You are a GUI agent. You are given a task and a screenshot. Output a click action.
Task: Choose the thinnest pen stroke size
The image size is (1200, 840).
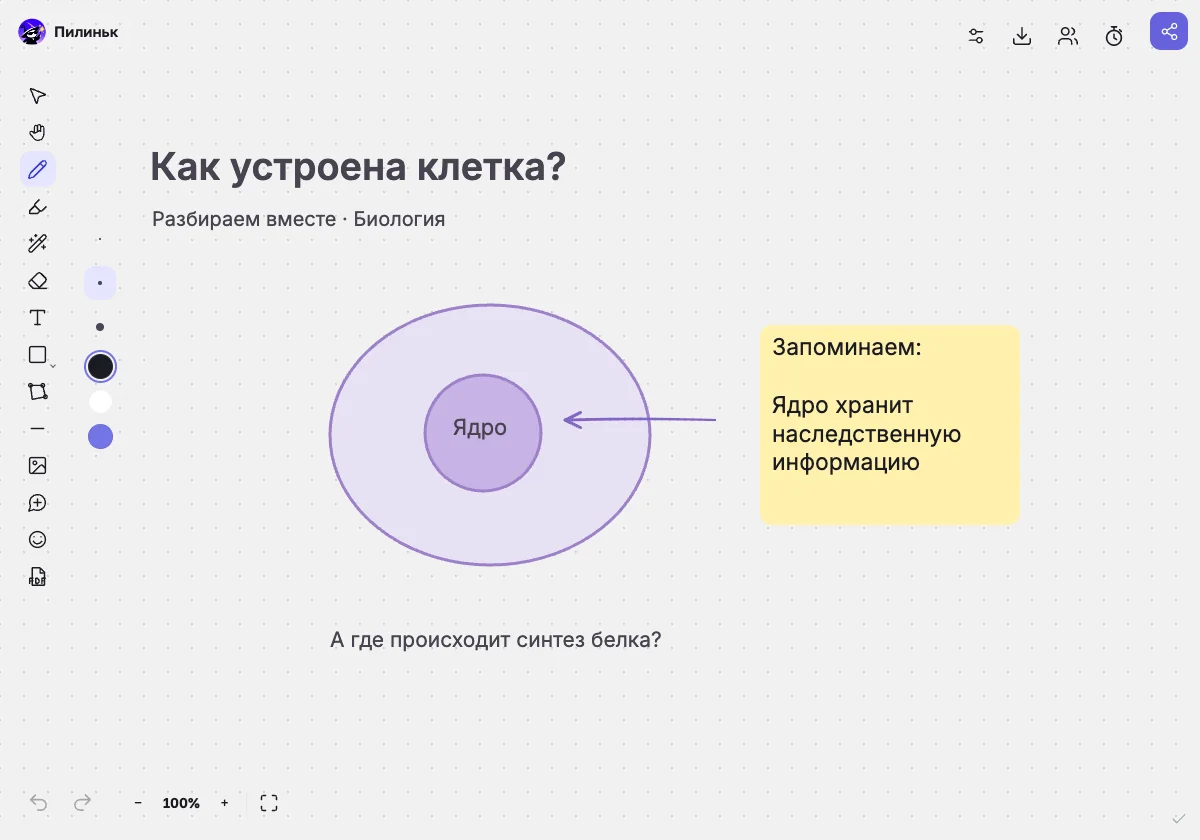100,240
